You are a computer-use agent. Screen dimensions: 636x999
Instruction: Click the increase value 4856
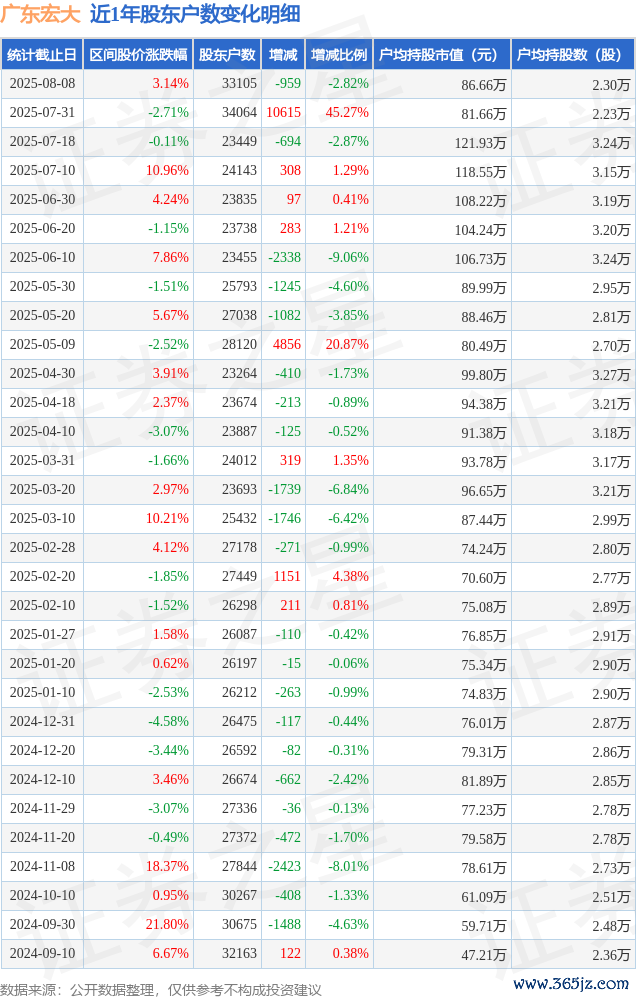coord(287,345)
